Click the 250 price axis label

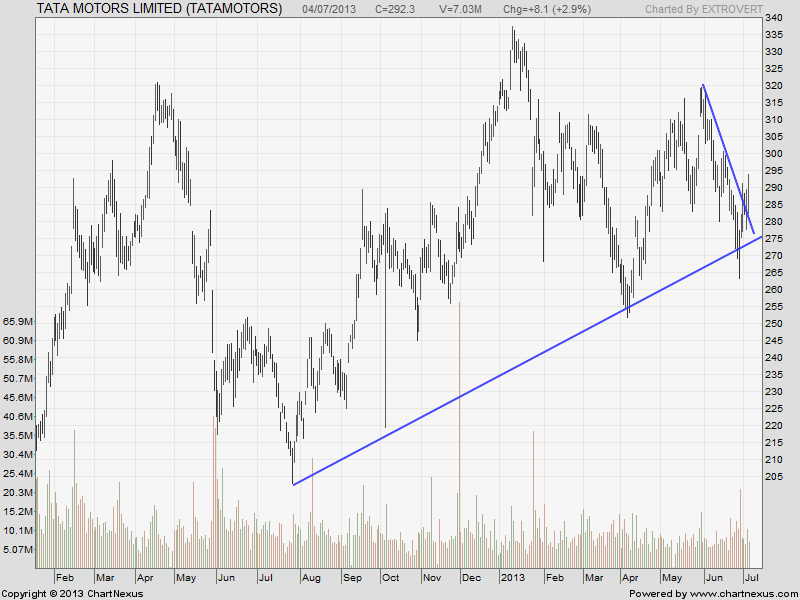click(773, 324)
